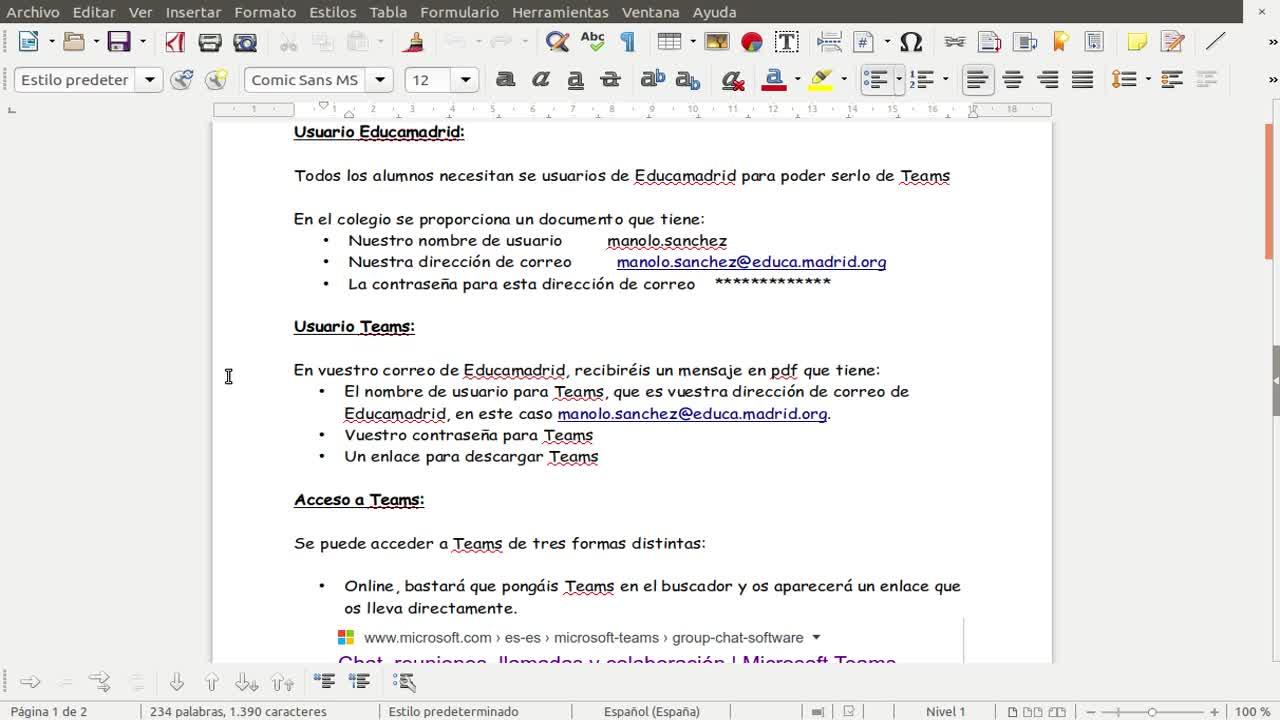Toggle bulleted list
This screenshot has height=720, width=1280.
[x=876, y=80]
